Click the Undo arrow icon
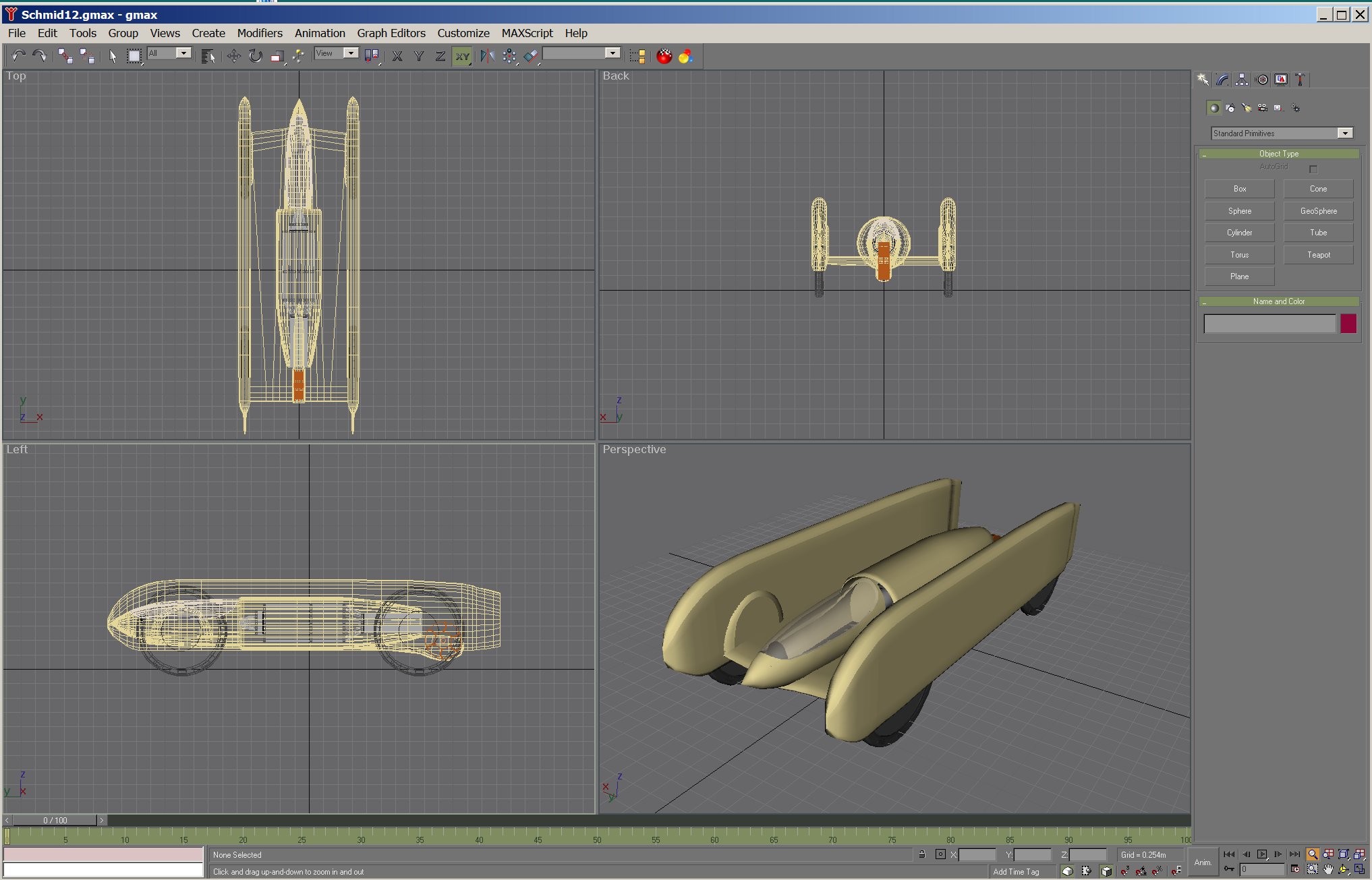The image size is (1372, 880). (x=18, y=56)
